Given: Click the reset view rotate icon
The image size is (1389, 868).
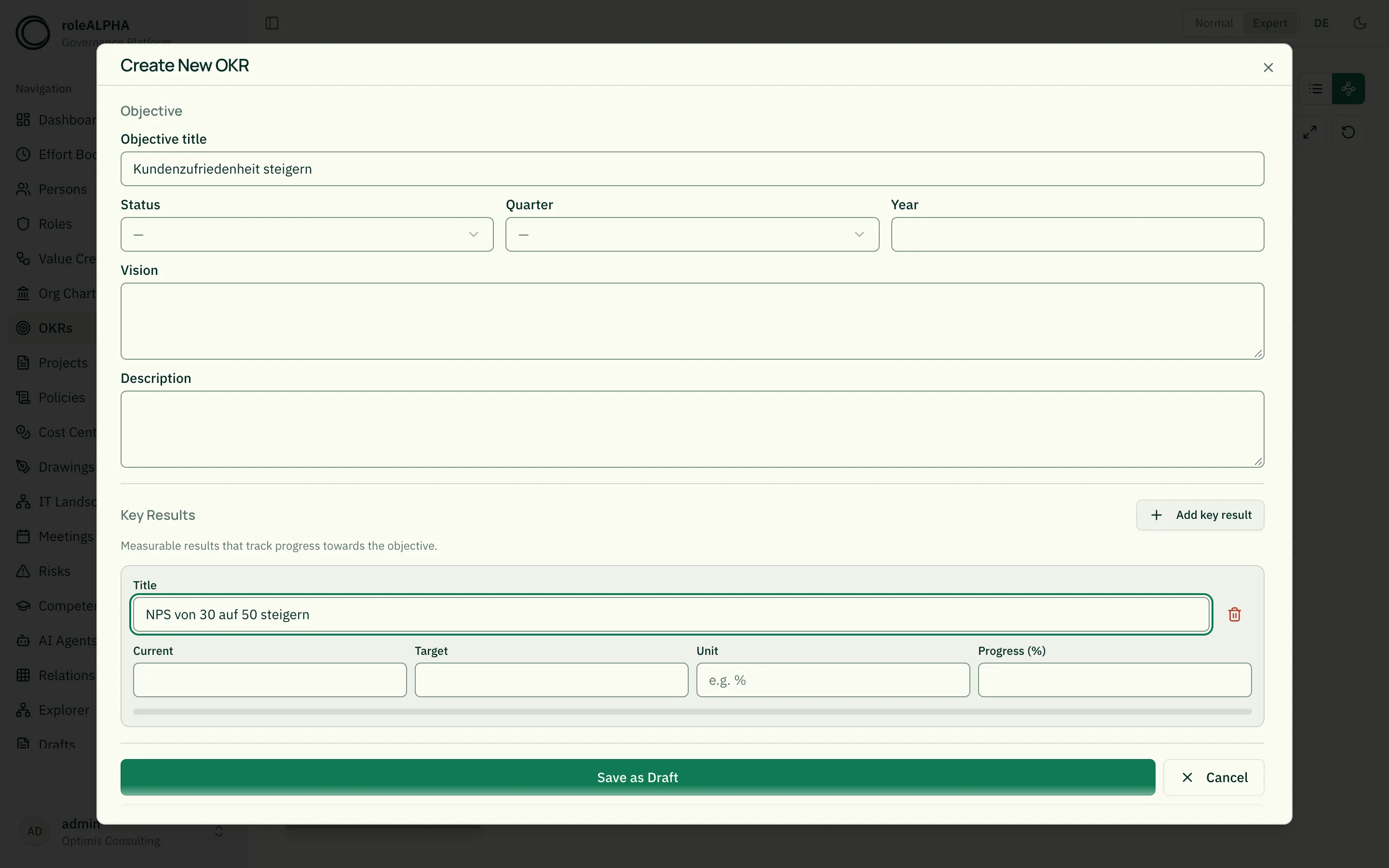Looking at the screenshot, I should pyautogui.click(x=1348, y=132).
